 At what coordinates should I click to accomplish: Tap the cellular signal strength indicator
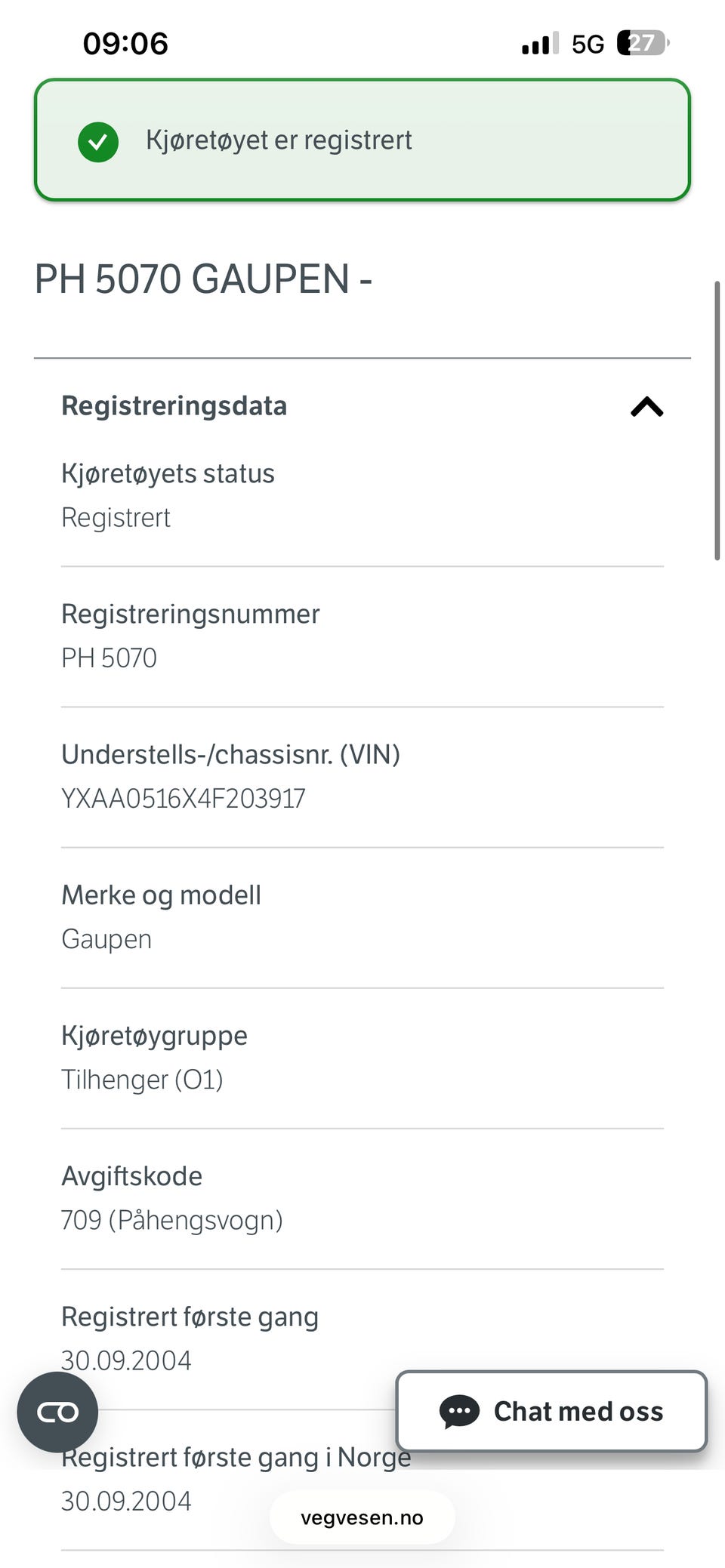(x=540, y=44)
